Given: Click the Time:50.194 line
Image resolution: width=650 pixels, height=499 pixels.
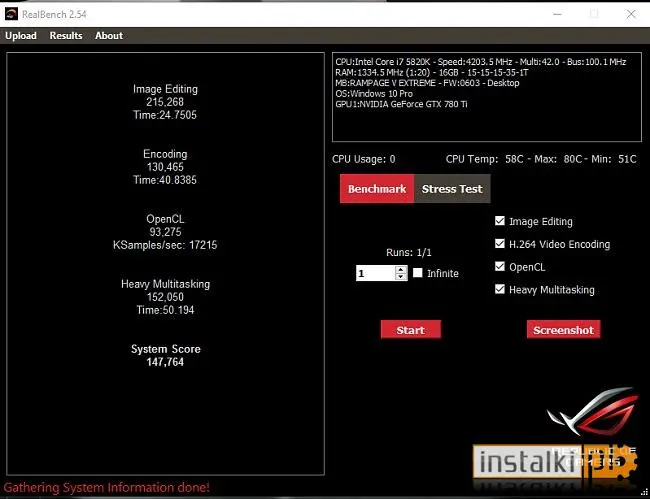Looking at the screenshot, I should [x=165, y=310].
